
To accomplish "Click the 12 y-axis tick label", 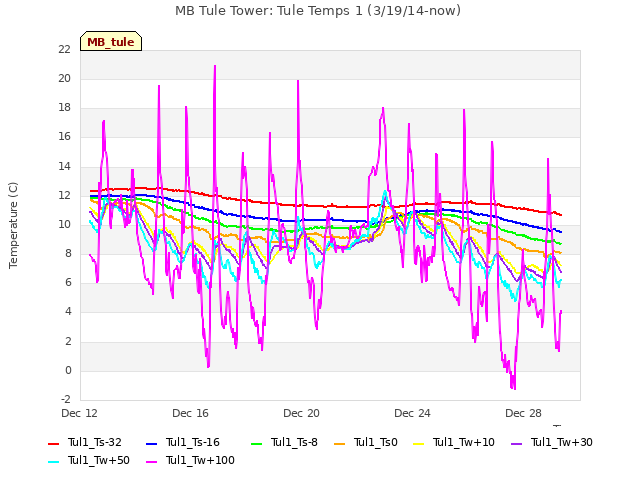I will [64, 196].
